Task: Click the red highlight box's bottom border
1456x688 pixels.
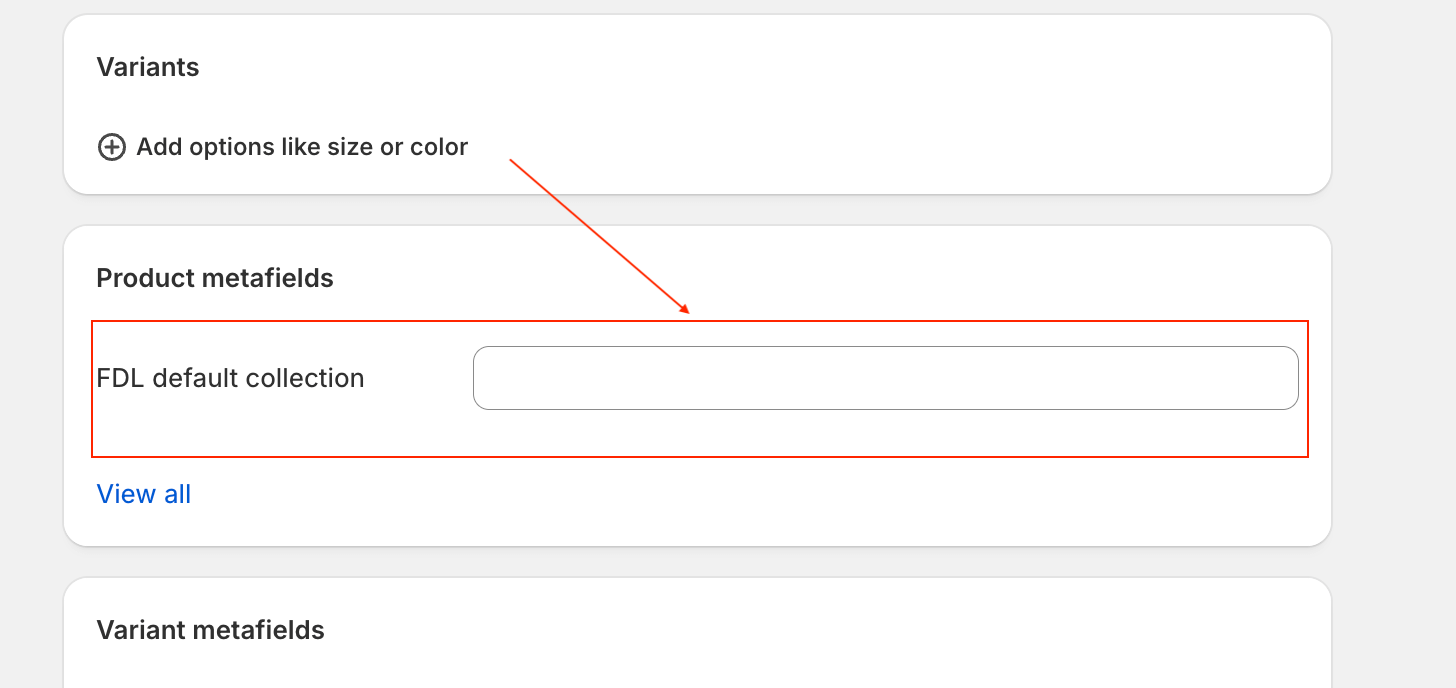Action: point(700,457)
